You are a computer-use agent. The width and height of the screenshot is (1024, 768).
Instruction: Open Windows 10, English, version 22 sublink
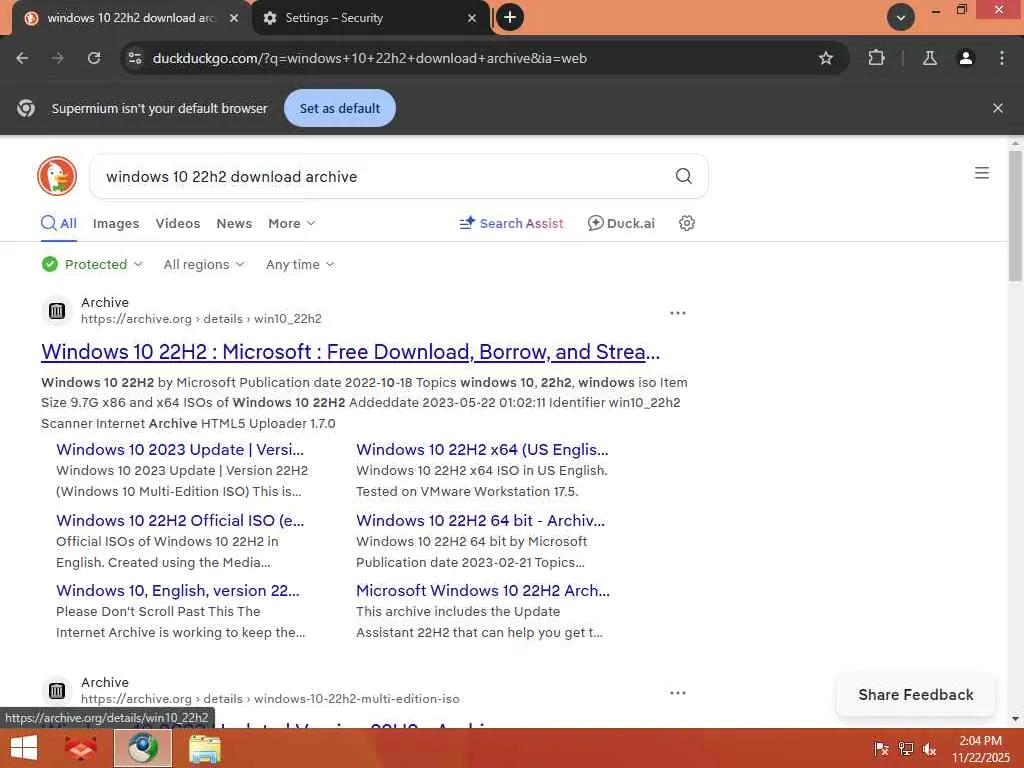pyautogui.click(x=178, y=590)
